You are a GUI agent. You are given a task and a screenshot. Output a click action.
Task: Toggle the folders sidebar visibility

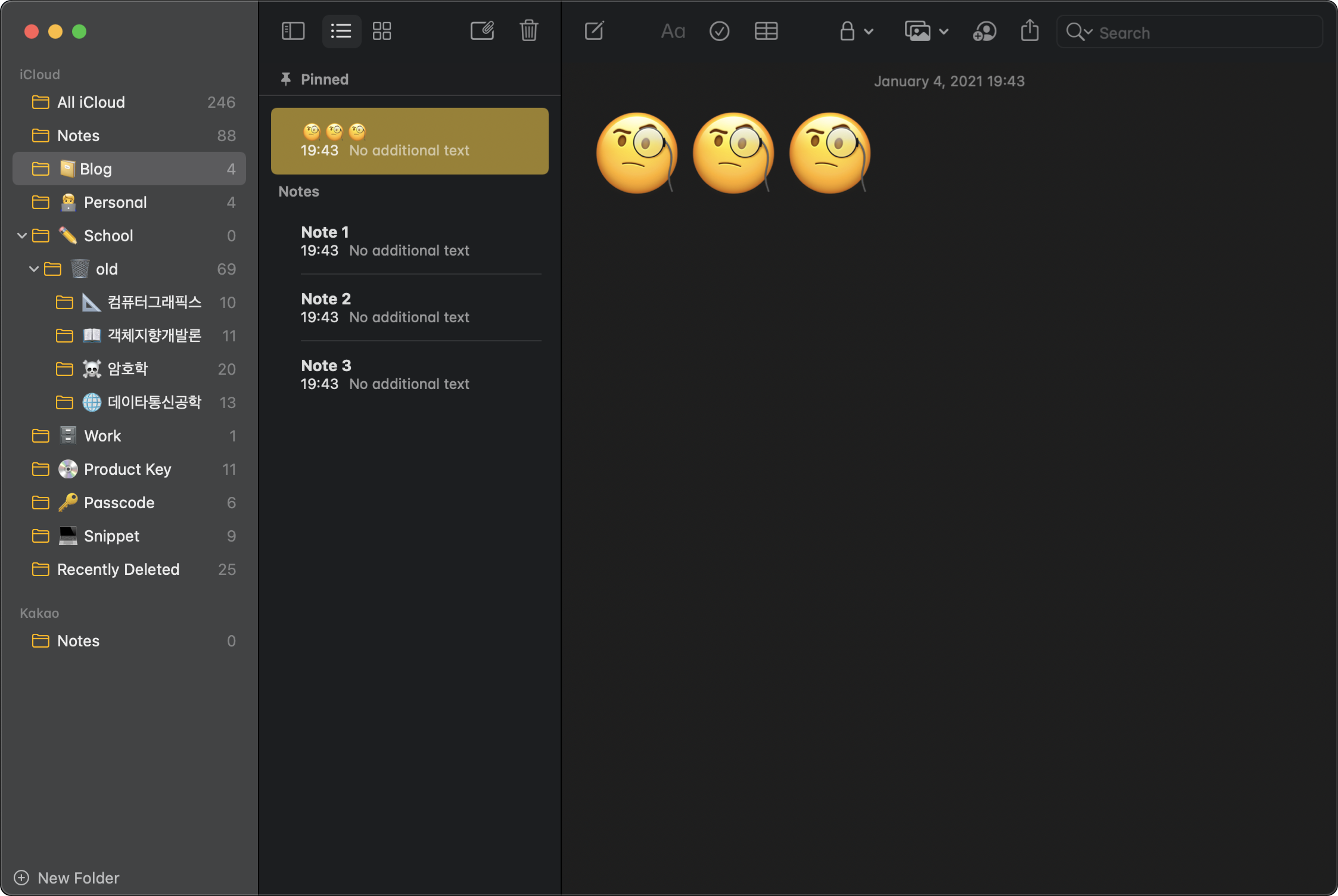point(293,31)
